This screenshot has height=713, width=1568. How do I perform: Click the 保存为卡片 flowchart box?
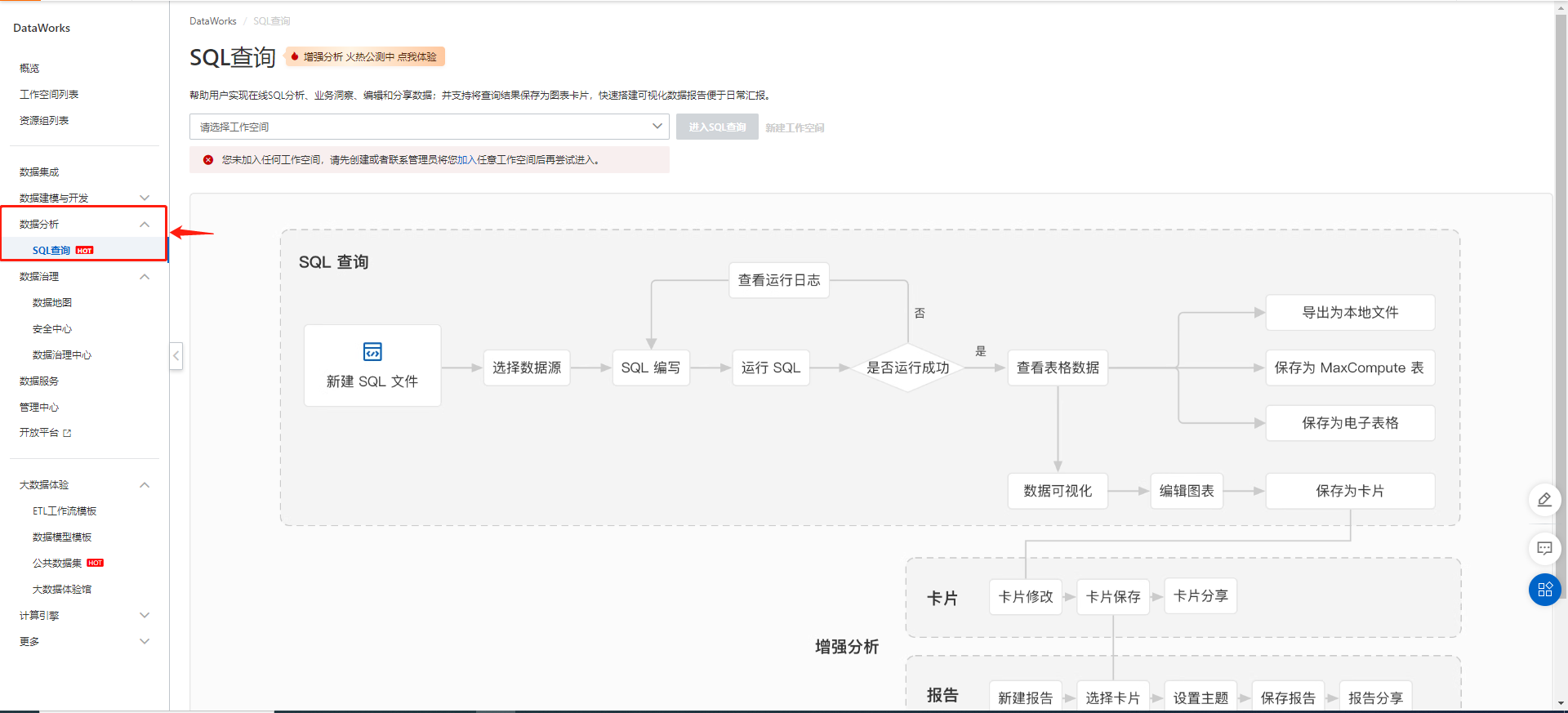pyautogui.click(x=1350, y=491)
